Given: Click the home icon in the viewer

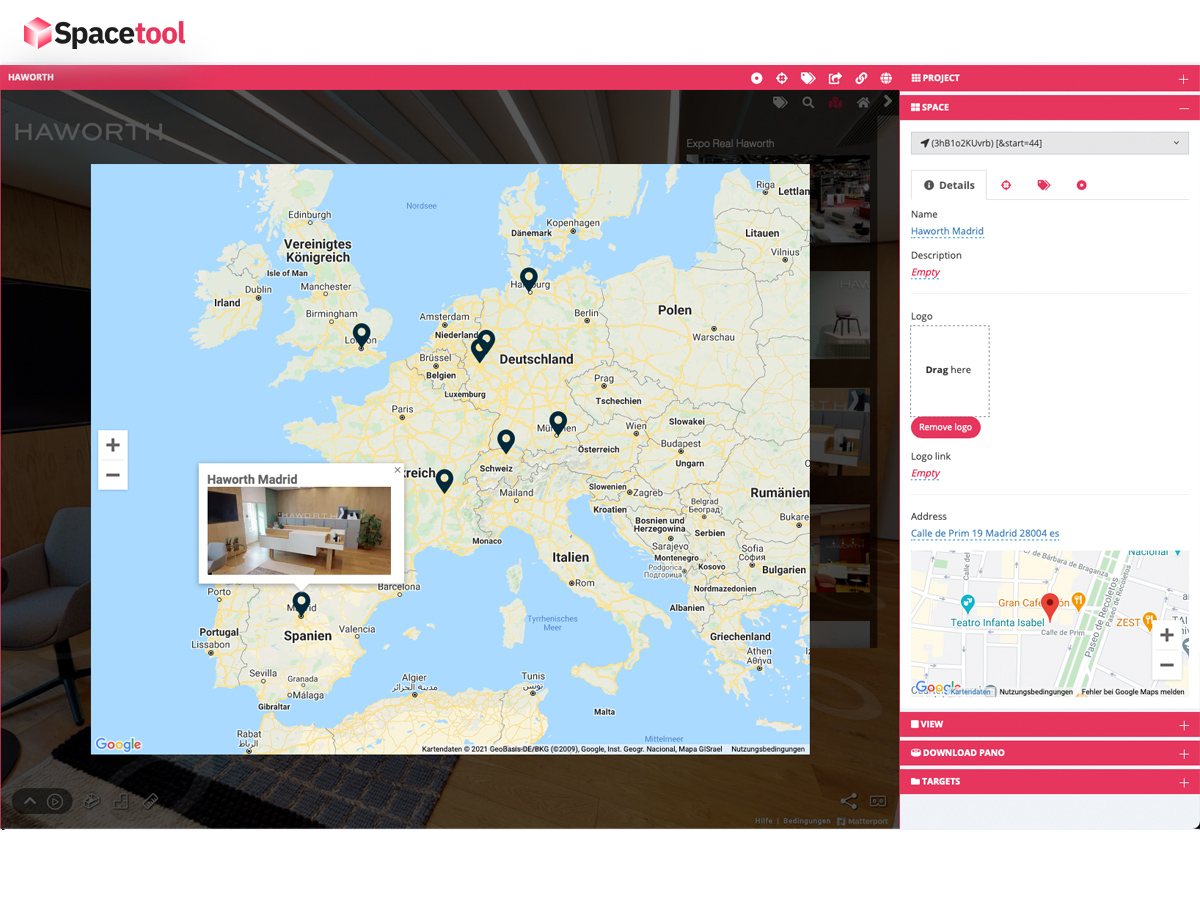Looking at the screenshot, I should point(863,102).
